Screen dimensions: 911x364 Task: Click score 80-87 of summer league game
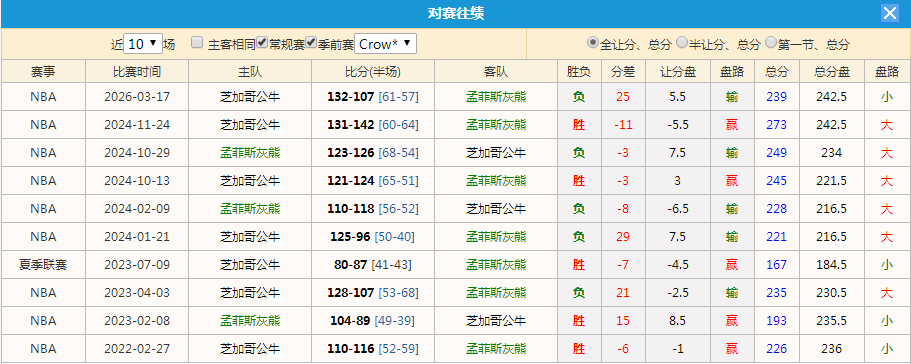tap(350, 265)
